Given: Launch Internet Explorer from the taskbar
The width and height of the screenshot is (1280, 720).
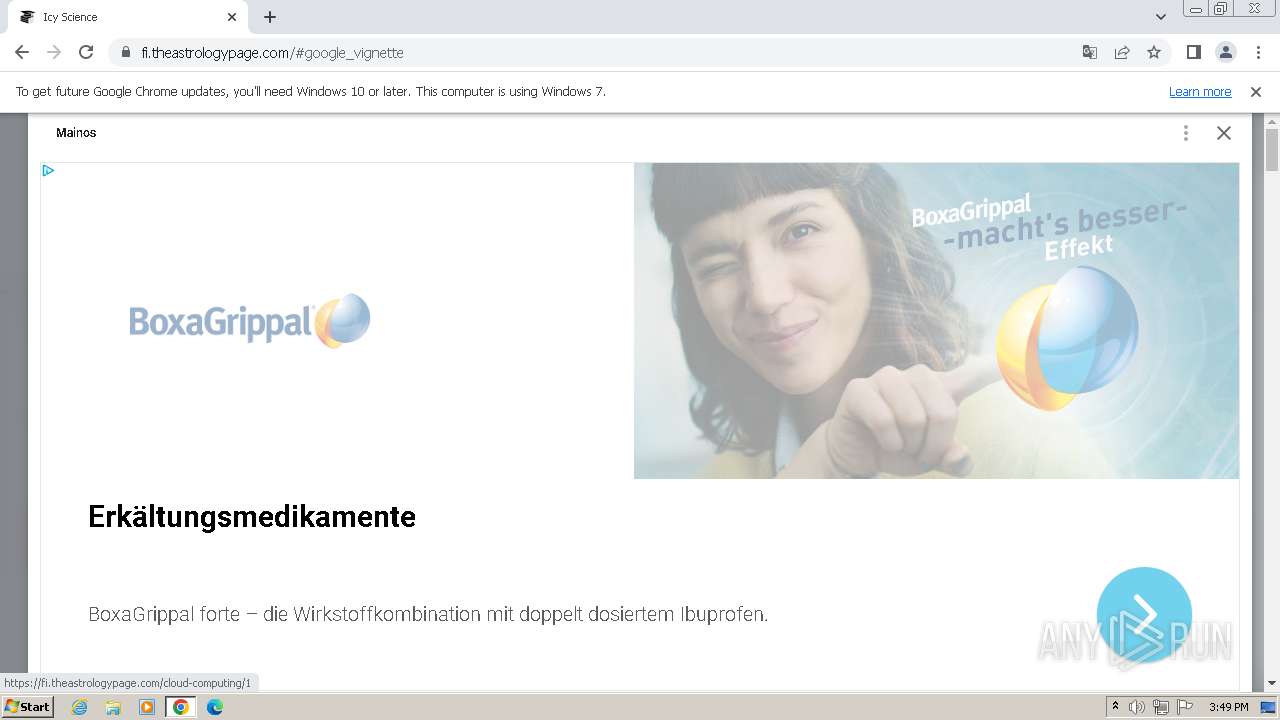Looking at the screenshot, I should (x=80, y=707).
